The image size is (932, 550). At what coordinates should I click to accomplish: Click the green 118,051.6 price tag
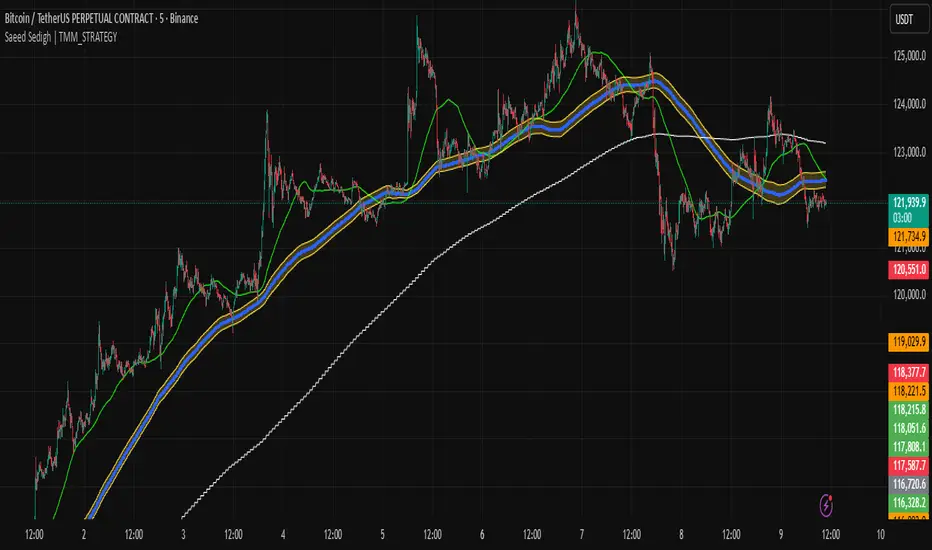pos(909,428)
